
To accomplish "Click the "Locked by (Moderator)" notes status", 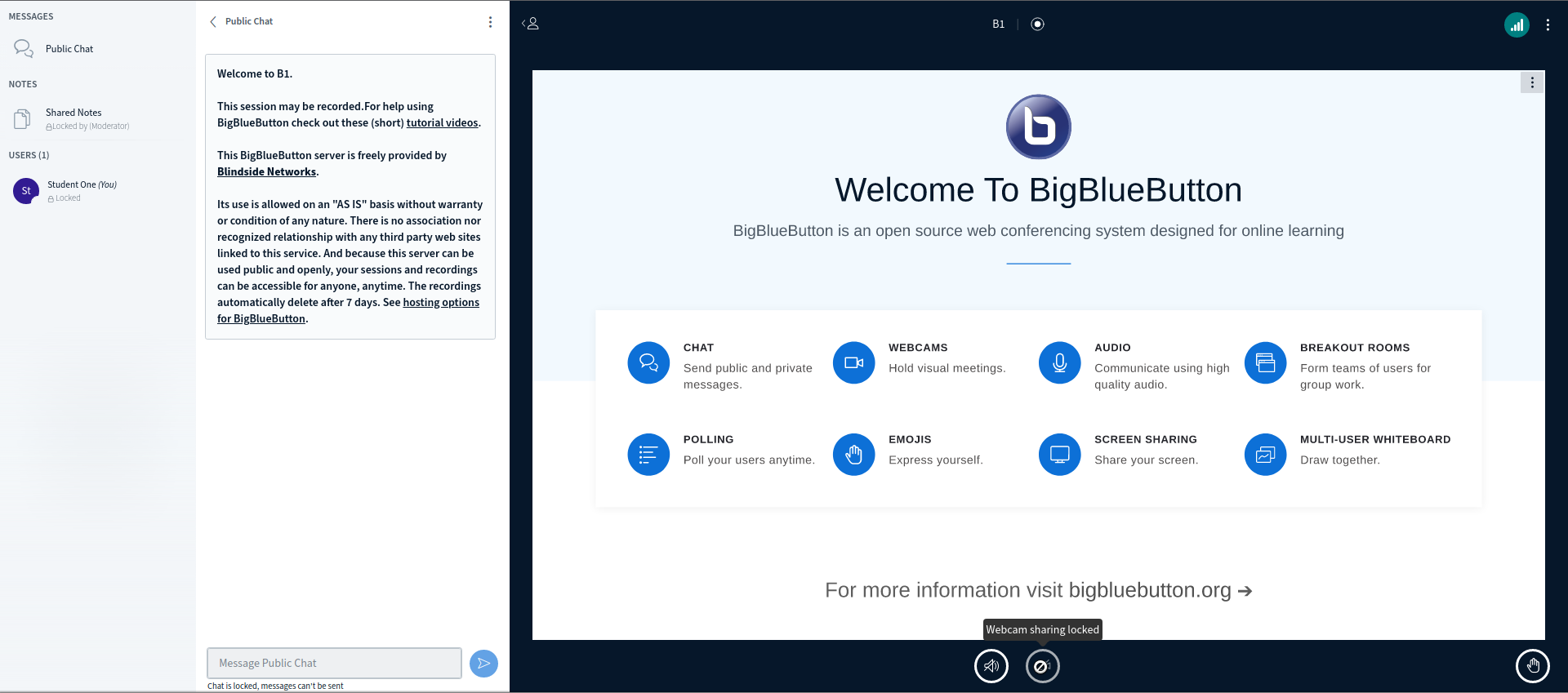I will (x=87, y=127).
